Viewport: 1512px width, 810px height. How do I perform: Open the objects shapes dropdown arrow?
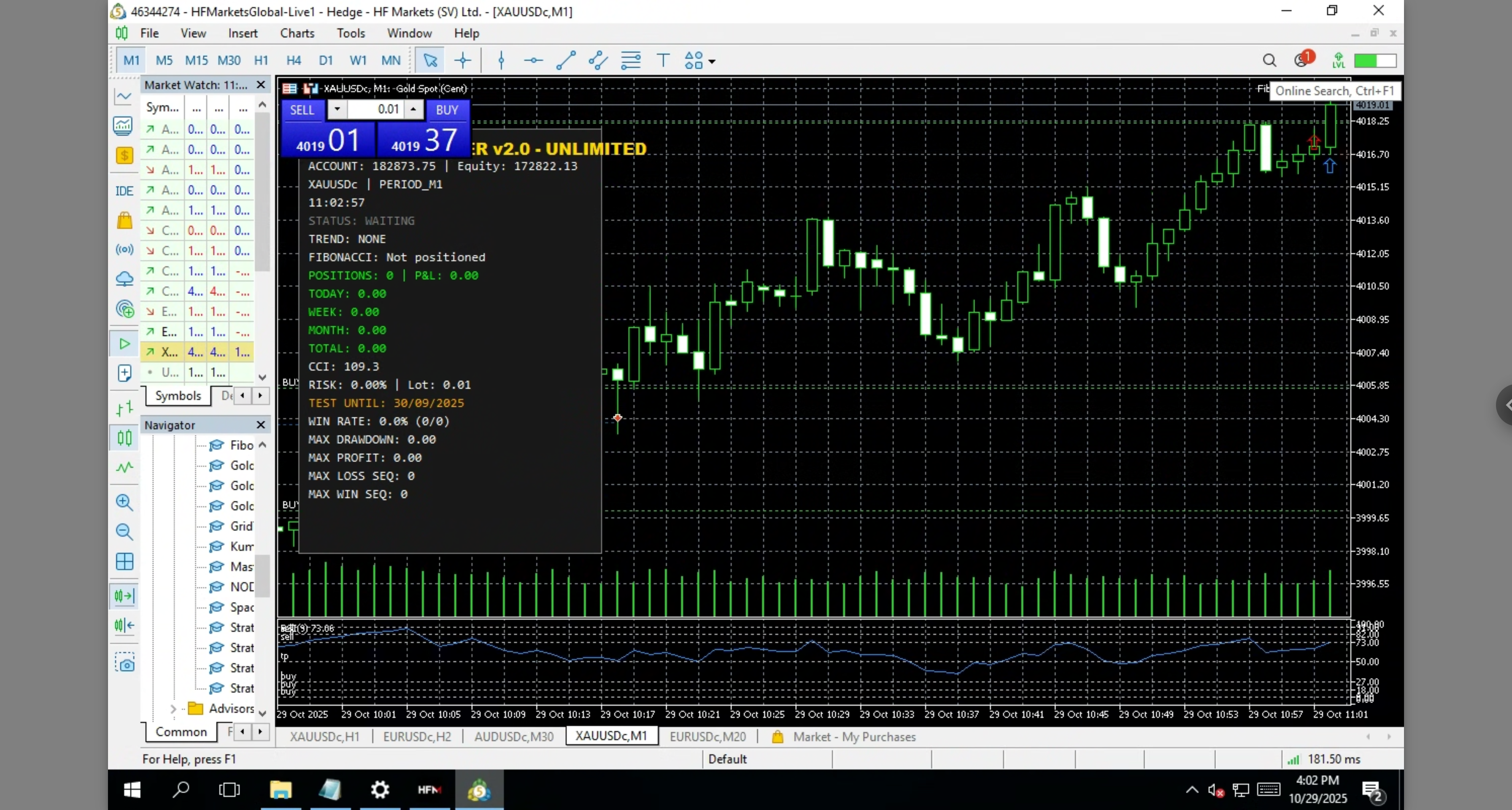click(x=712, y=61)
